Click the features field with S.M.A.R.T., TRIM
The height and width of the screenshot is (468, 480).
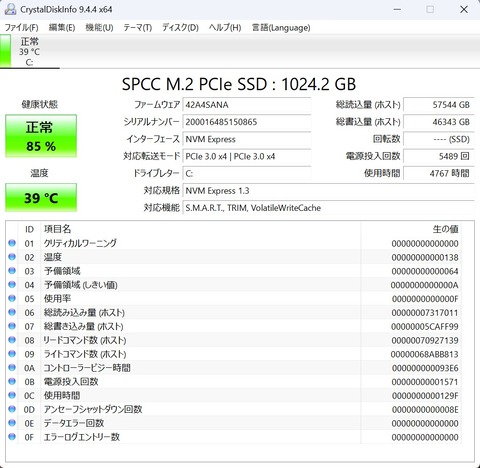pyautogui.click(x=328, y=208)
